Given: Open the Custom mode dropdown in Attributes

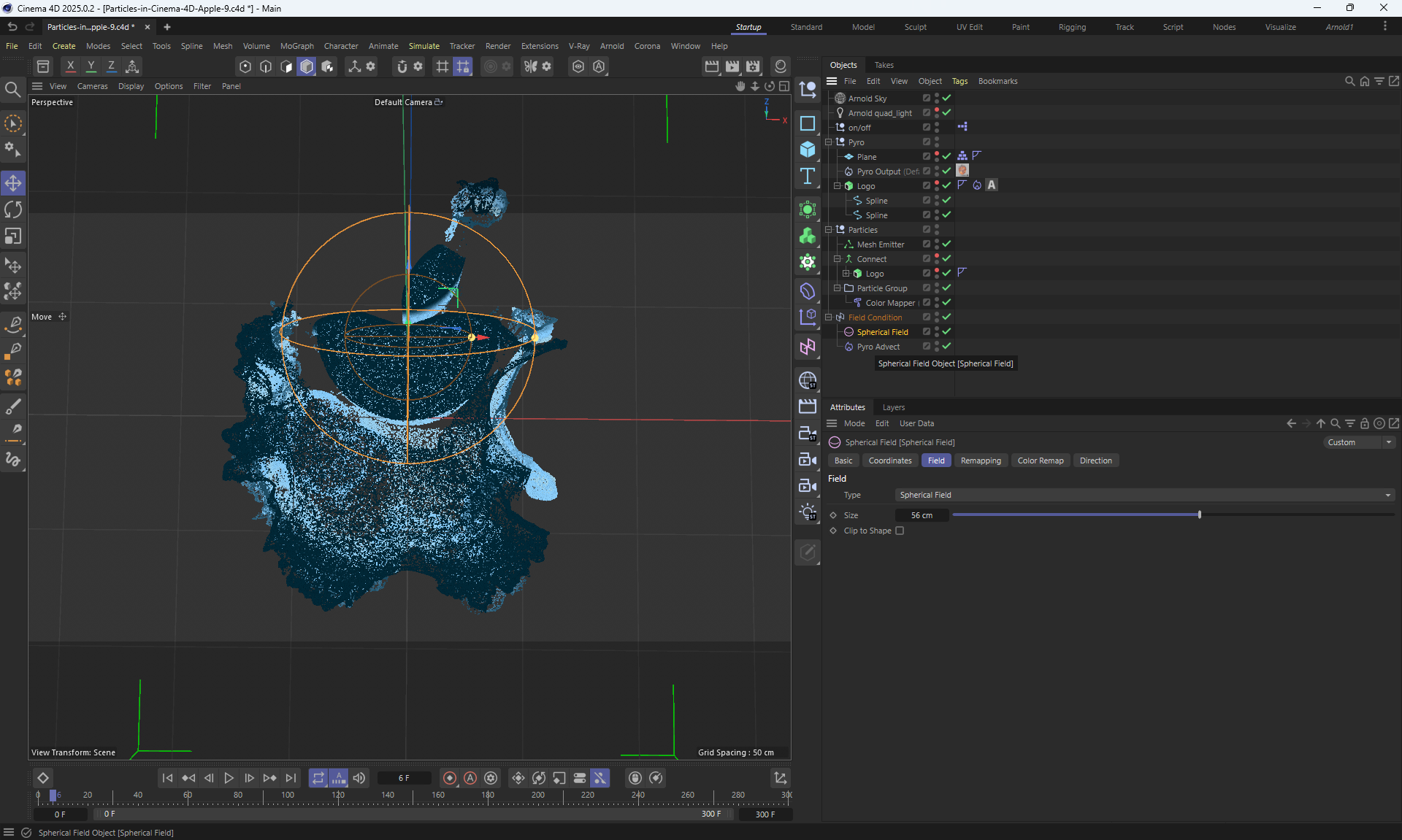Looking at the screenshot, I should pos(1359,442).
